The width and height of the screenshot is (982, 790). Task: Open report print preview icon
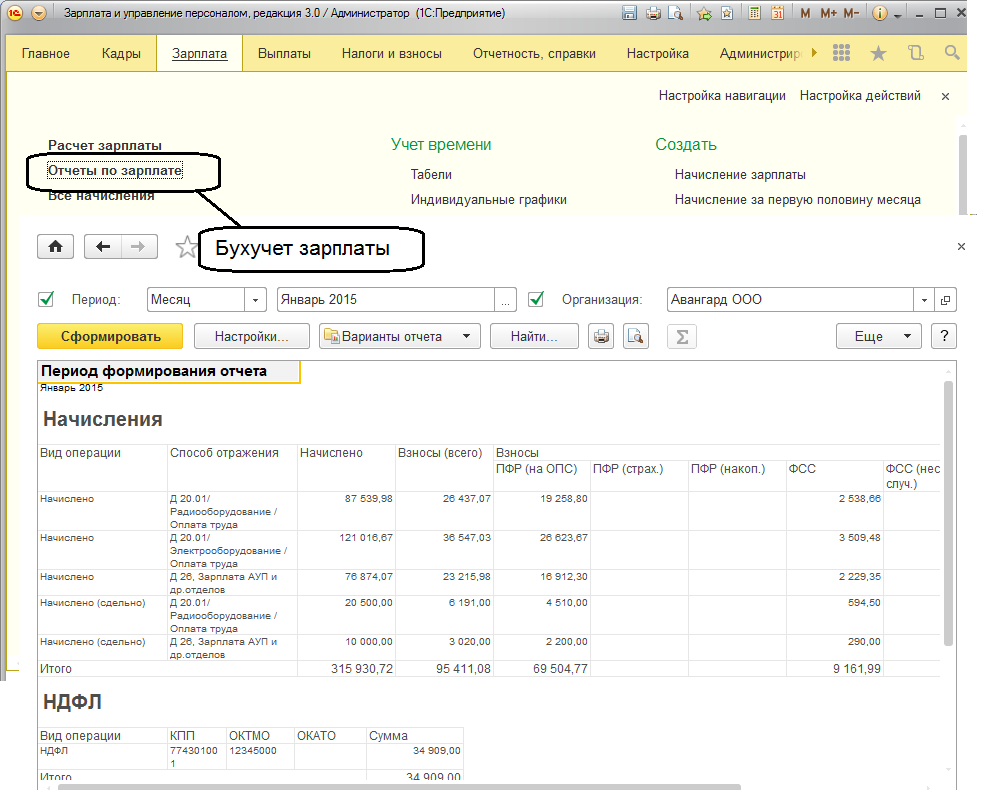point(636,336)
